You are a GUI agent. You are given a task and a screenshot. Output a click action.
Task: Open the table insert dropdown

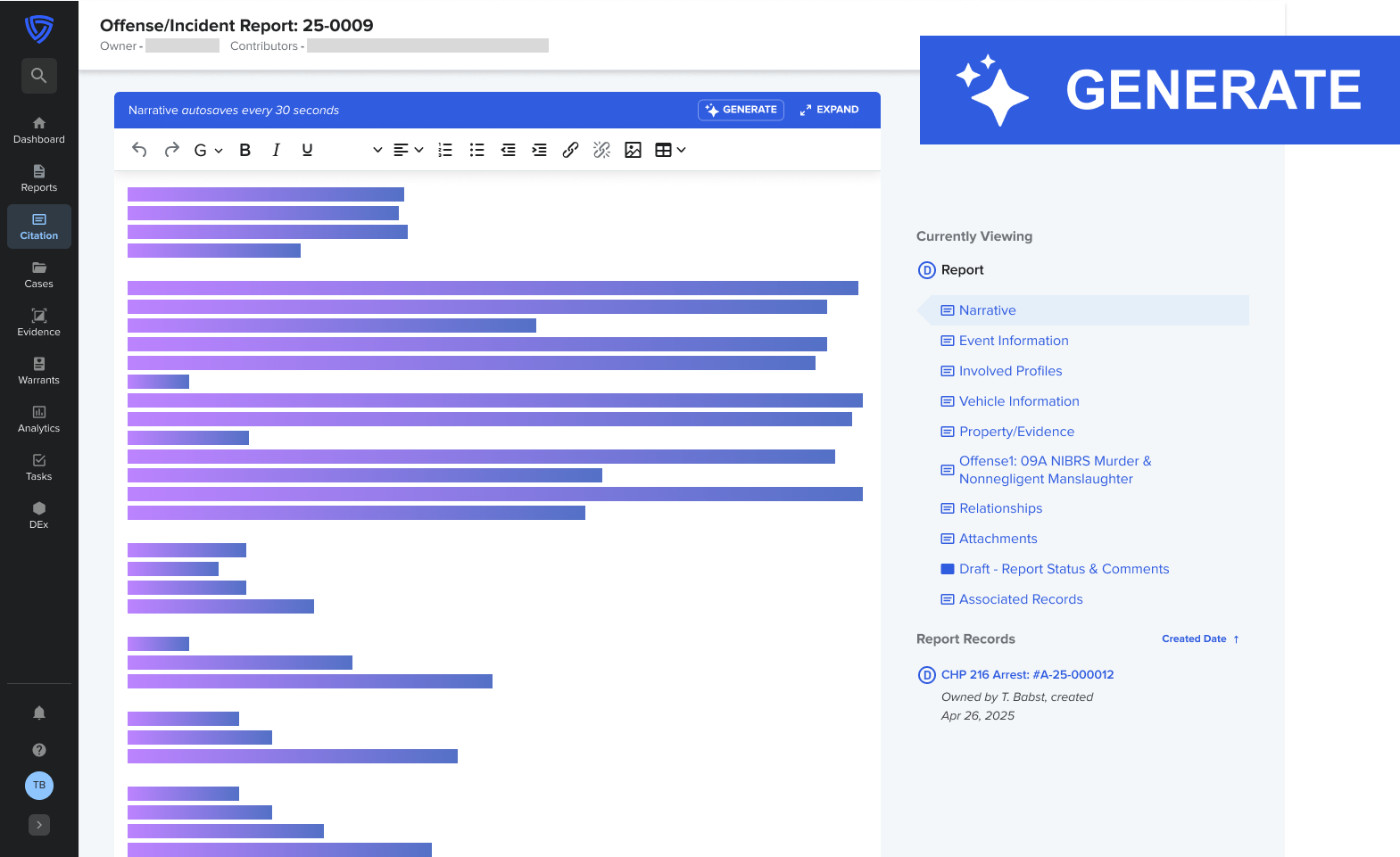(670, 150)
